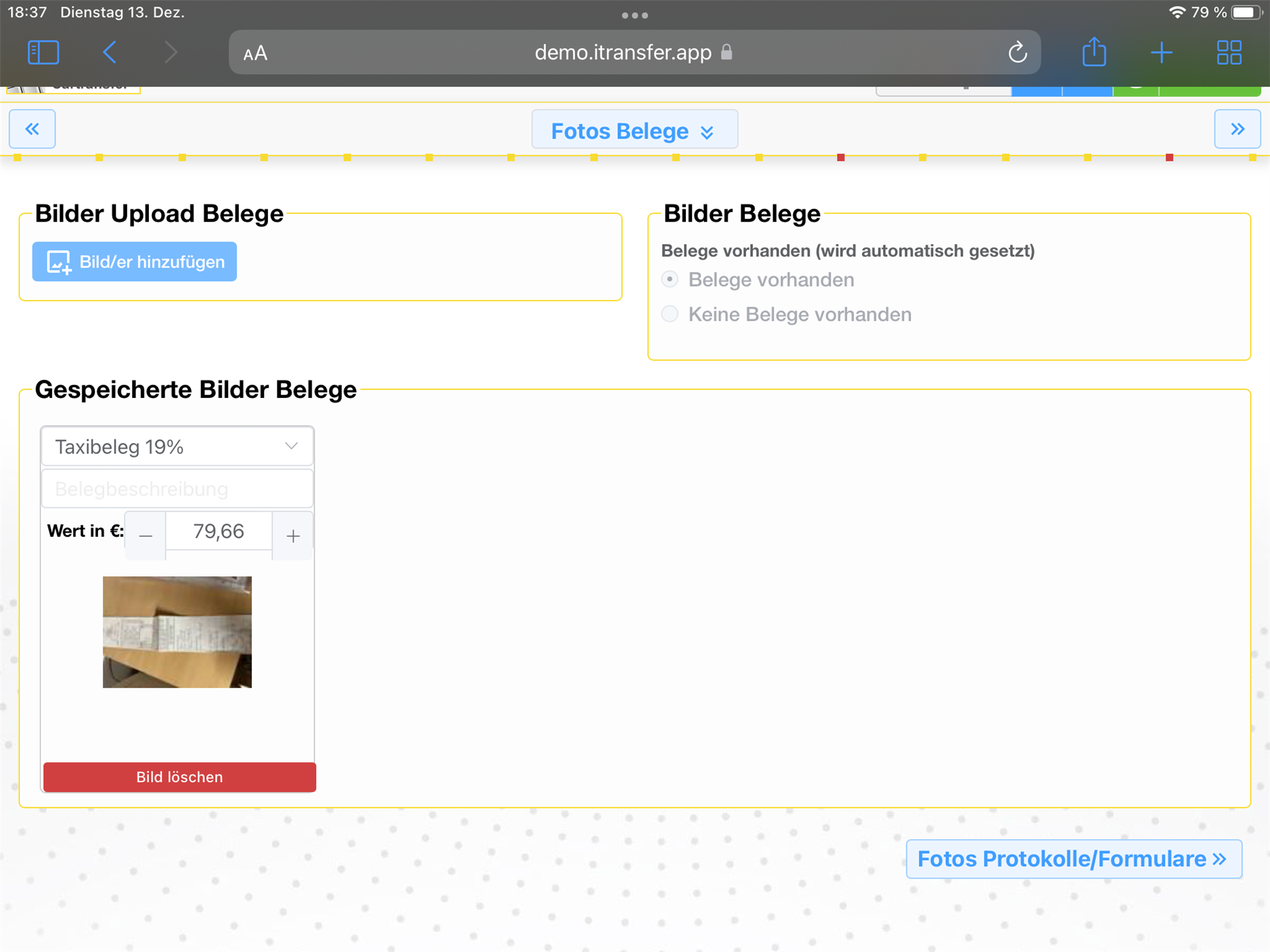Open Fotos Protokolle/Formulare link
Viewport: 1270px width, 952px height.
(x=1074, y=859)
